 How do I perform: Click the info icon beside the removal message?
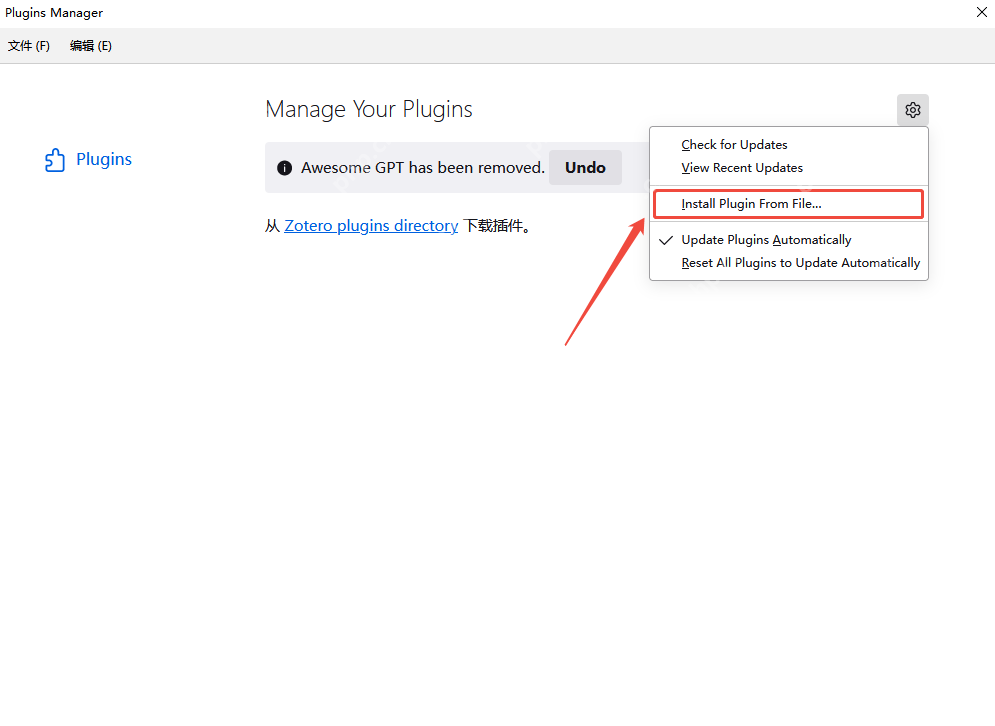click(284, 168)
